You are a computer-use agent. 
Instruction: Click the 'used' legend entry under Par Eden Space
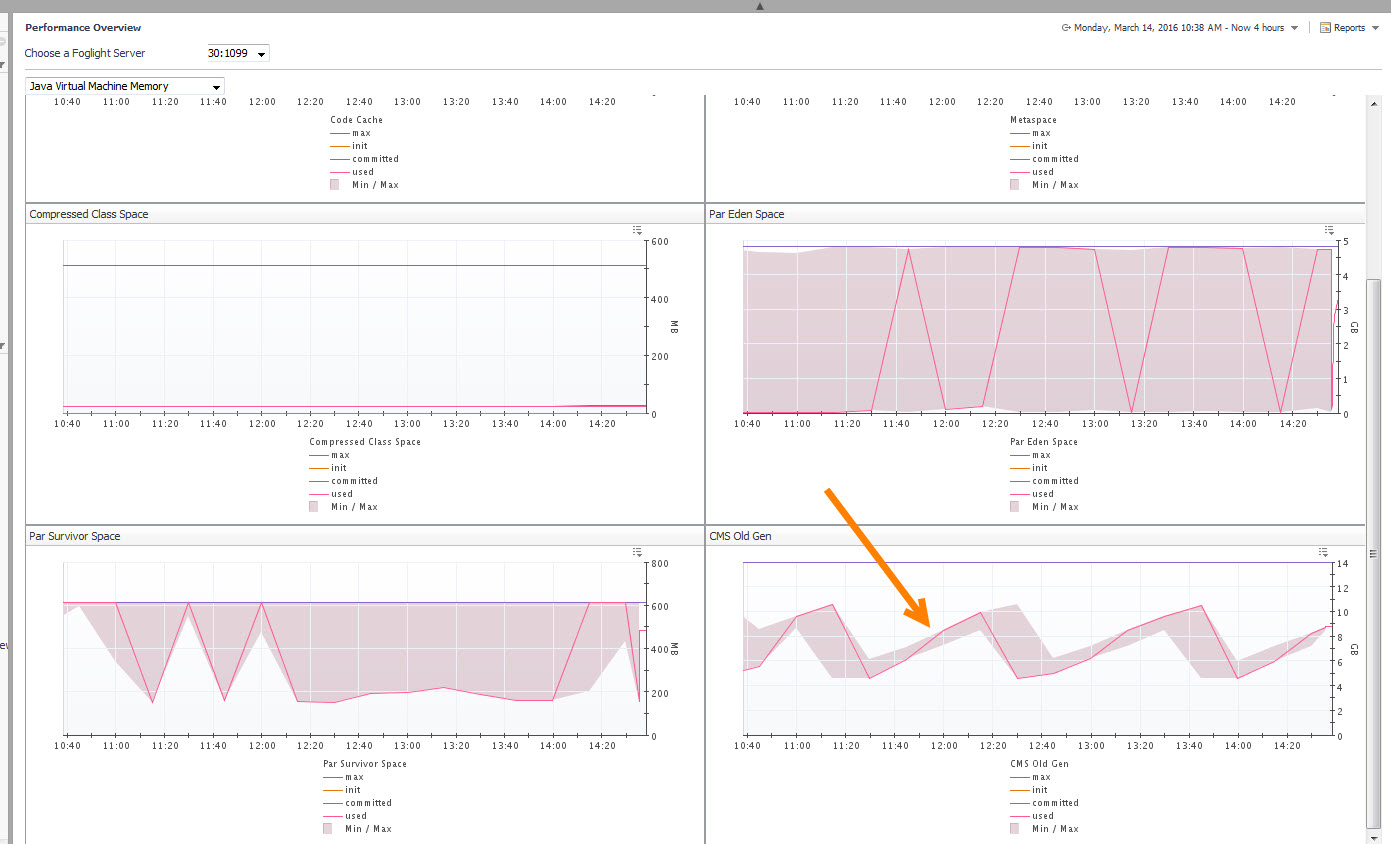pyautogui.click(x=1031, y=494)
